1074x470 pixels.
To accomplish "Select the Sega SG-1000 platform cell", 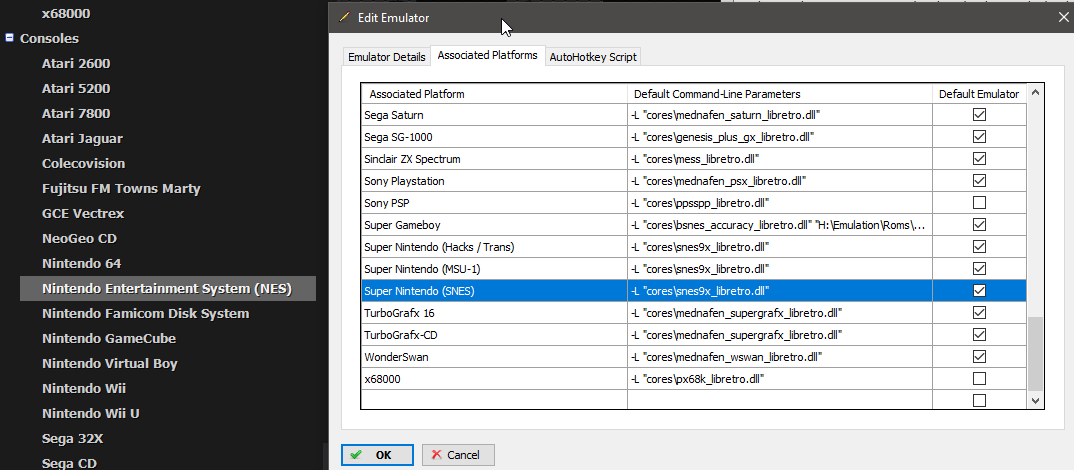I will [x=495, y=136].
